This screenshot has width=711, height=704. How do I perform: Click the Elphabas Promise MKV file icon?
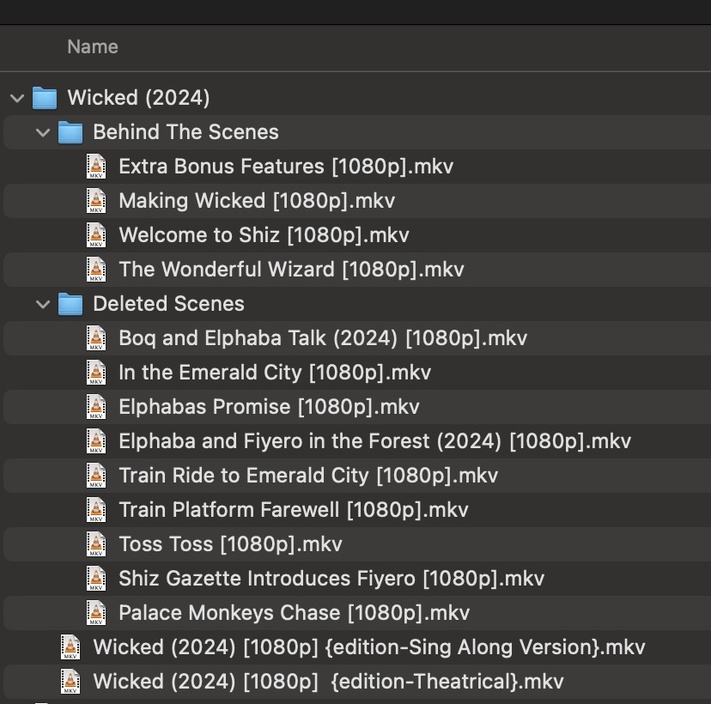click(96, 407)
